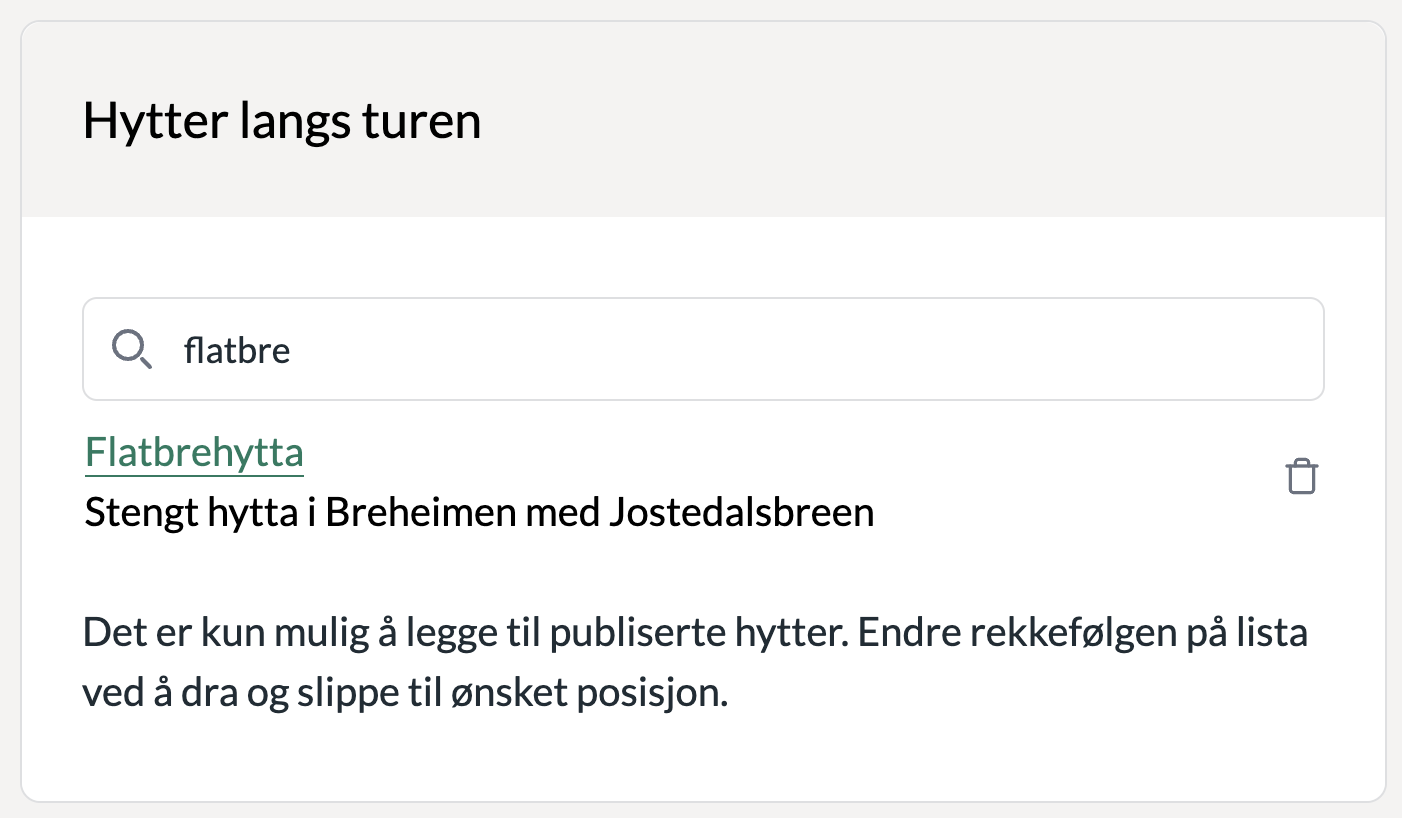
Task: Click the drag and drop instruction text
Action: click(695, 664)
